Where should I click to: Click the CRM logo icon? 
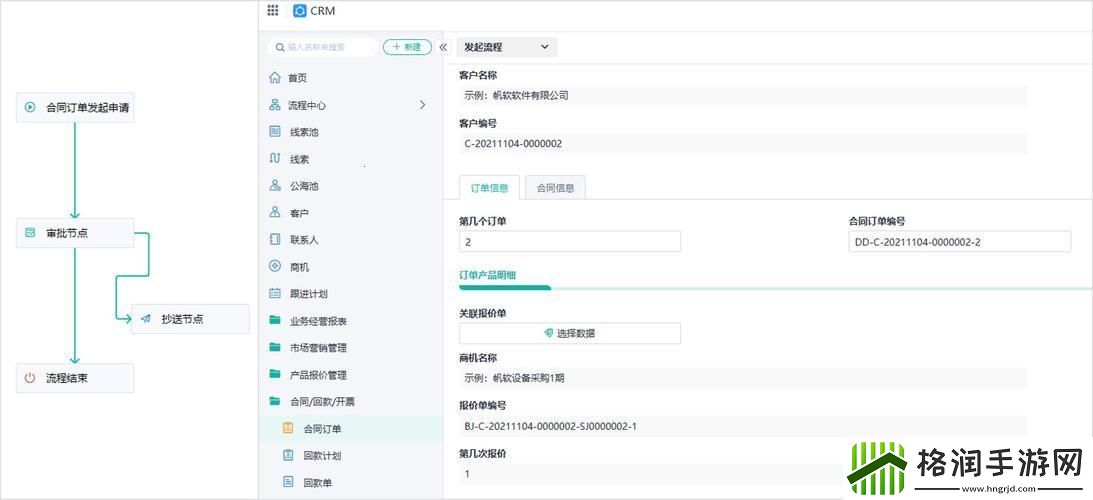click(300, 10)
